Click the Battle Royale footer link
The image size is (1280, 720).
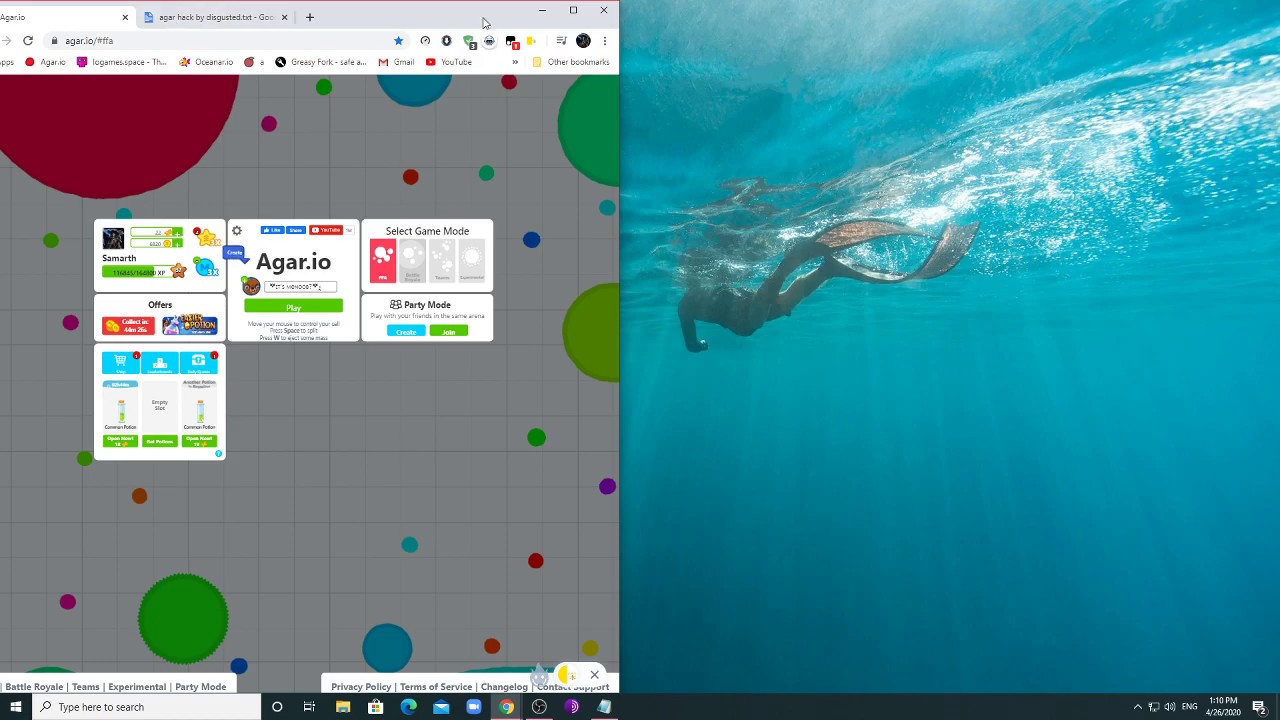(x=34, y=687)
